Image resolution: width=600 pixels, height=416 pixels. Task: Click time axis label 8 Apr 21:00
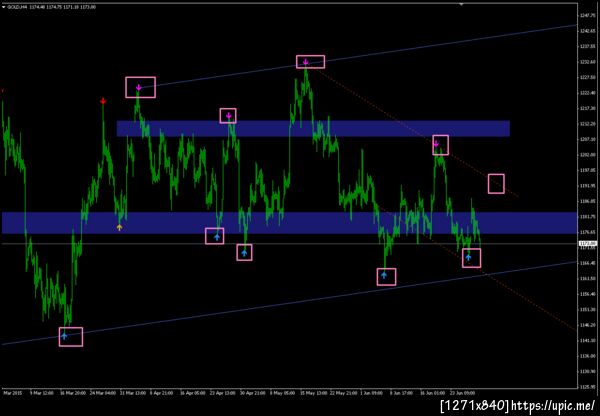point(161,393)
